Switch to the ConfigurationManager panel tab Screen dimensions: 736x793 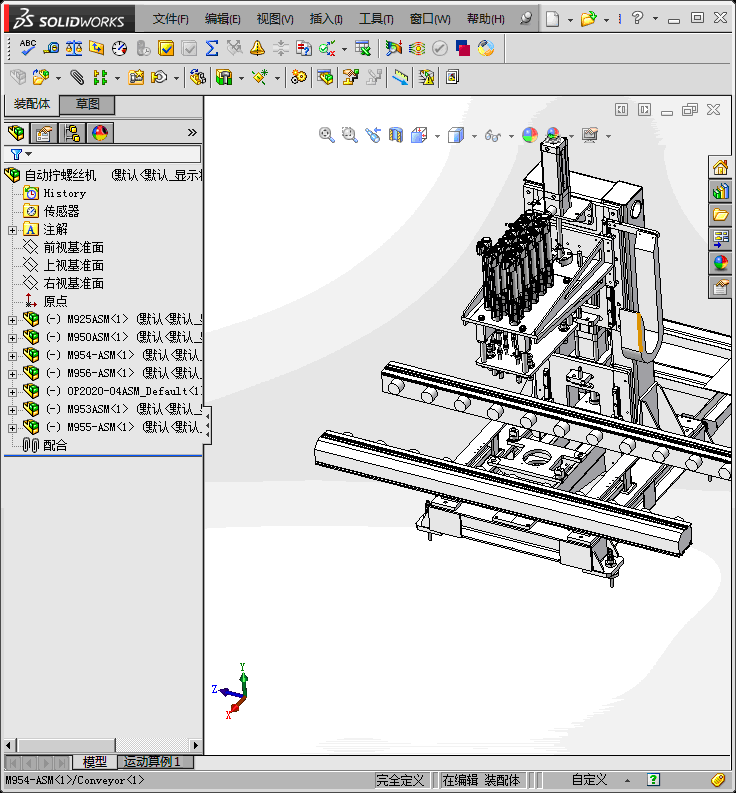[72, 133]
